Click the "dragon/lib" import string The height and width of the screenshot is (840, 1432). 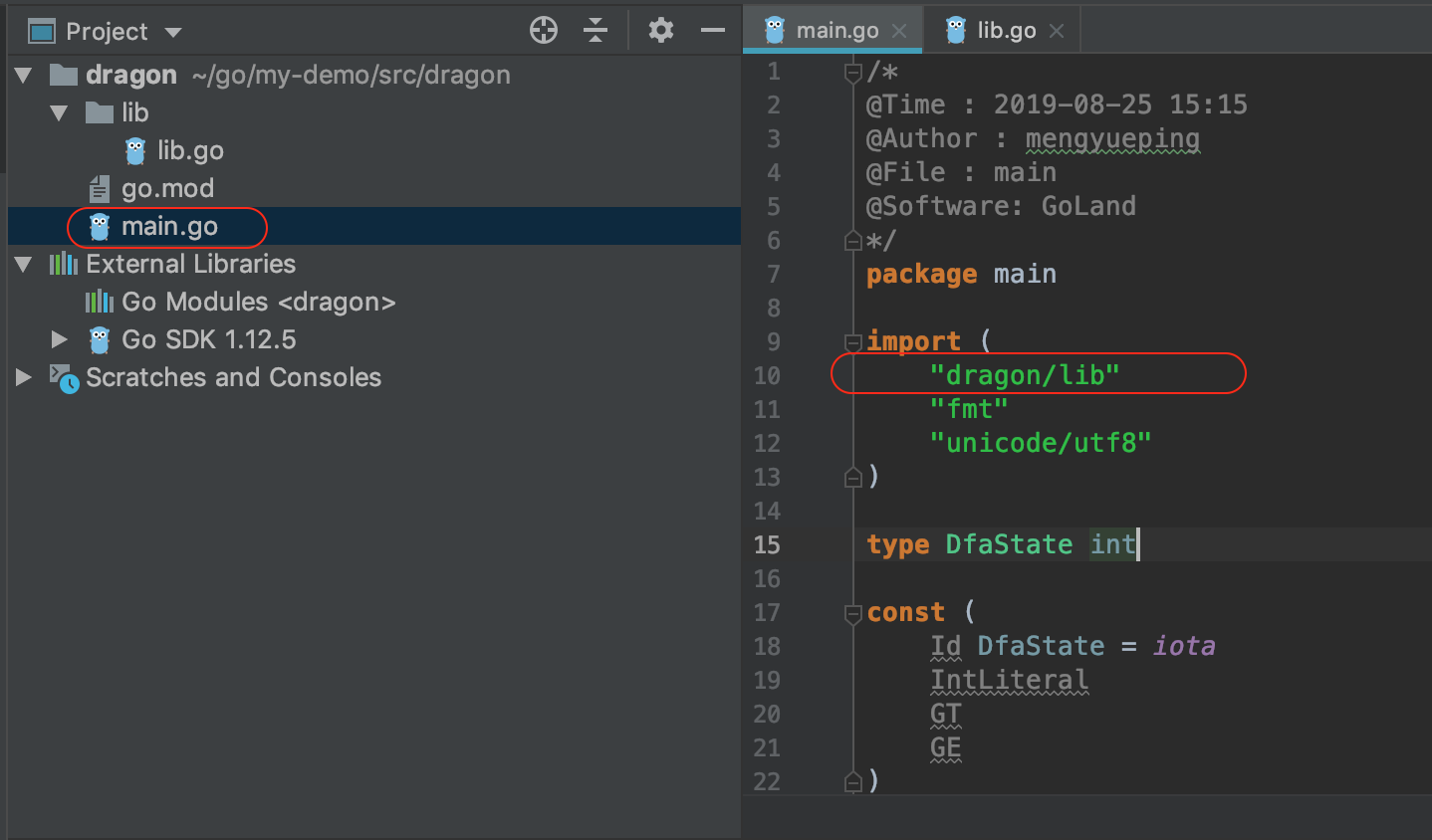tap(1025, 375)
